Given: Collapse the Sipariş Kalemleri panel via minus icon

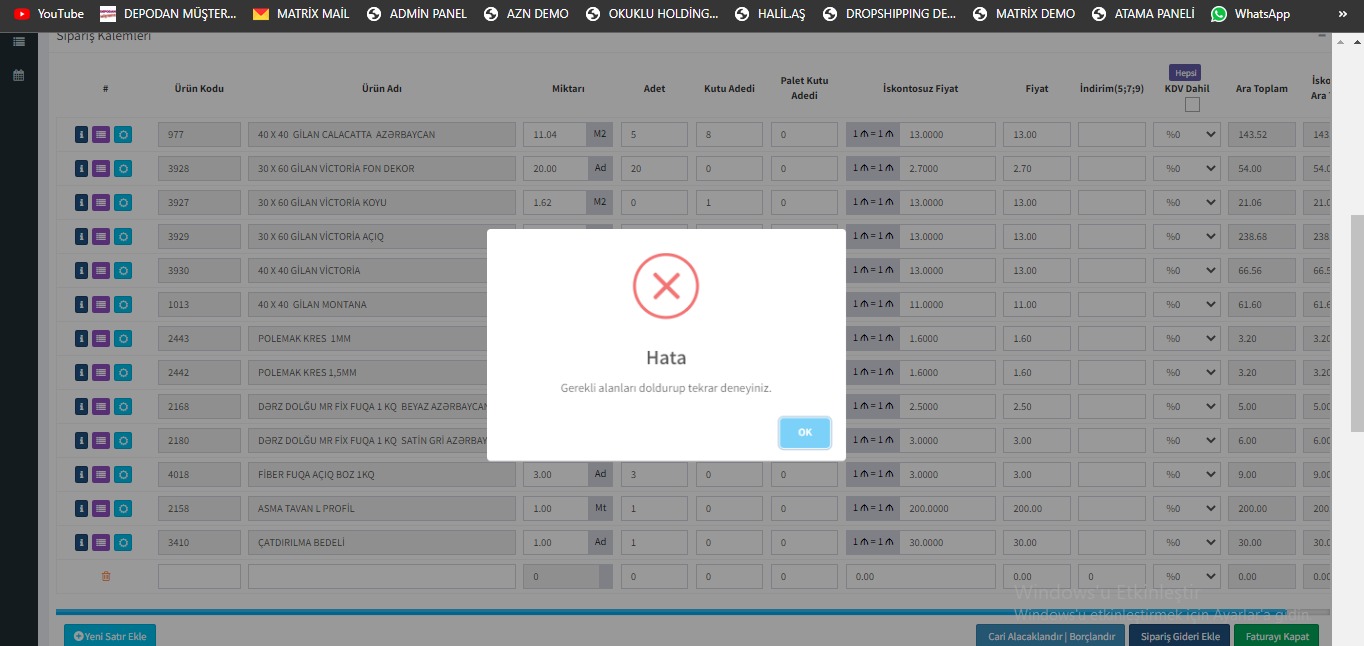Looking at the screenshot, I should click(x=1322, y=36).
